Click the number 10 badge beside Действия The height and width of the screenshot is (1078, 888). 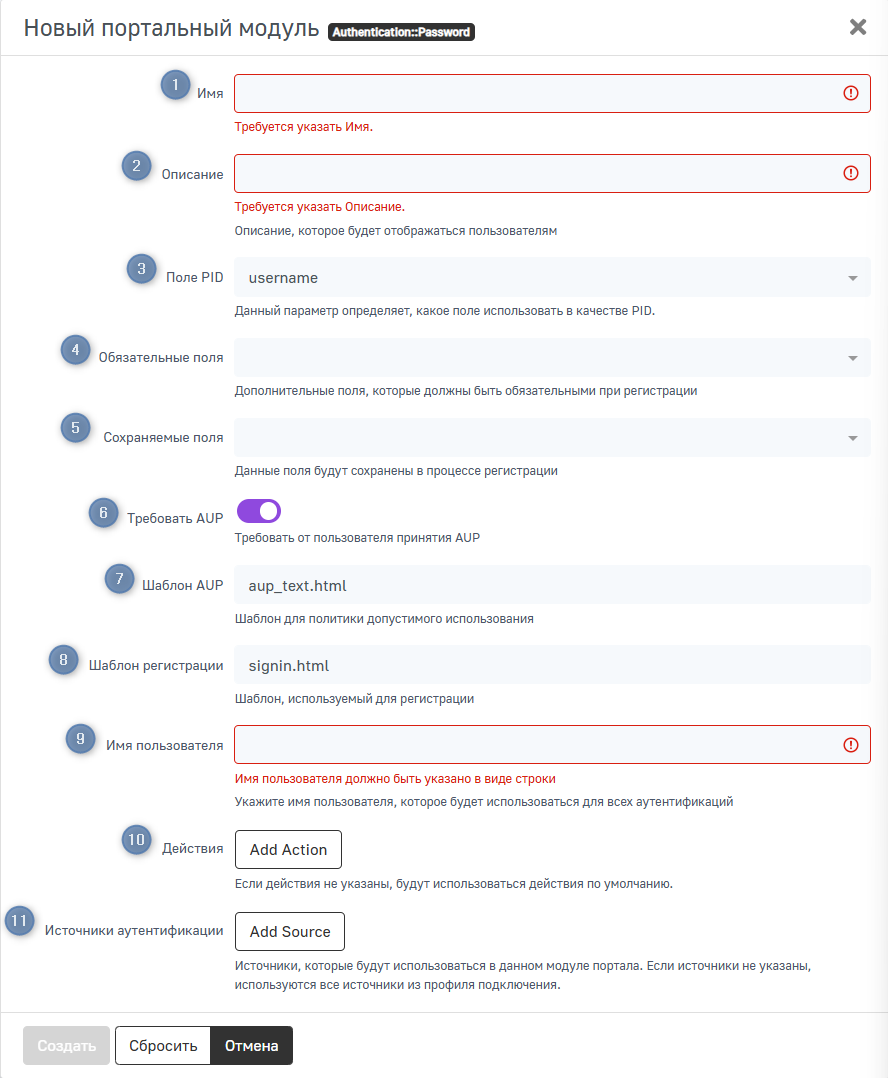pyautogui.click(x=137, y=839)
